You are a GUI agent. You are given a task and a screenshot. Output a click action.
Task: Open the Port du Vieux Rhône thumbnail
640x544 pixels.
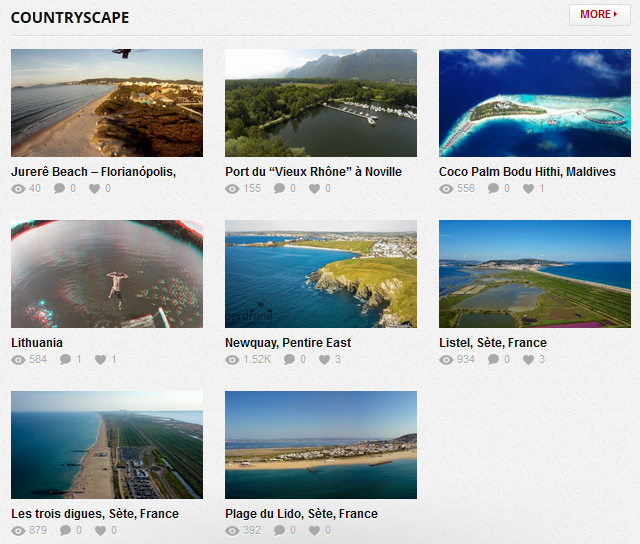321,103
